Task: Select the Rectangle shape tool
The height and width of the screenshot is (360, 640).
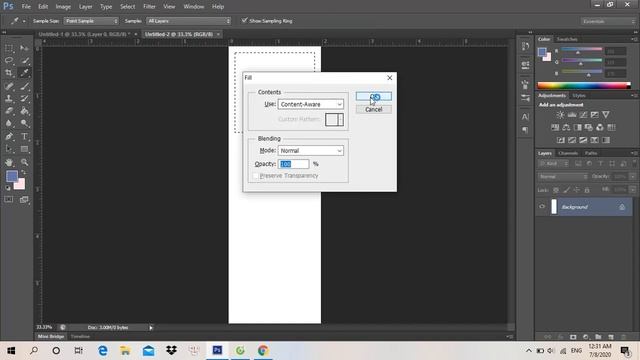Action: (24, 149)
